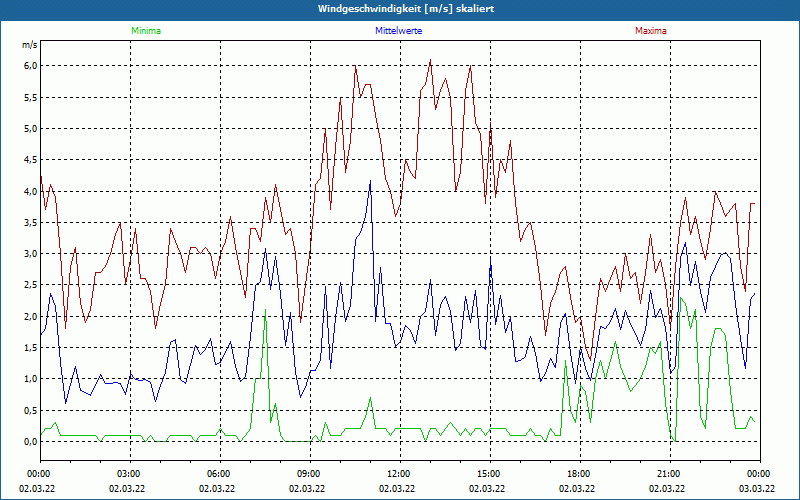
Task: Click the 2,5 y-axis value
Action: (x=31, y=285)
